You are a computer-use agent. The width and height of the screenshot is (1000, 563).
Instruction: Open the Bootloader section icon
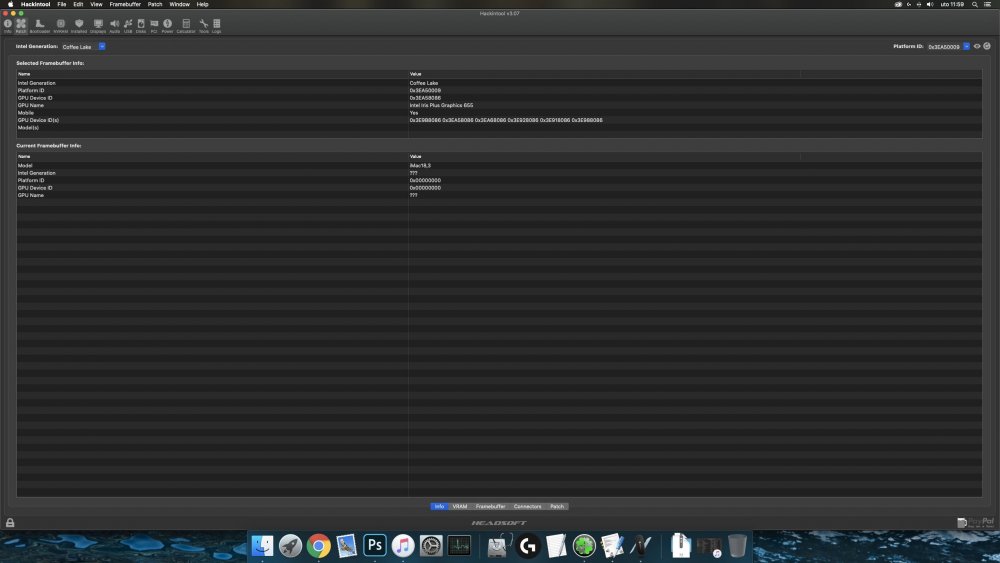40,26
